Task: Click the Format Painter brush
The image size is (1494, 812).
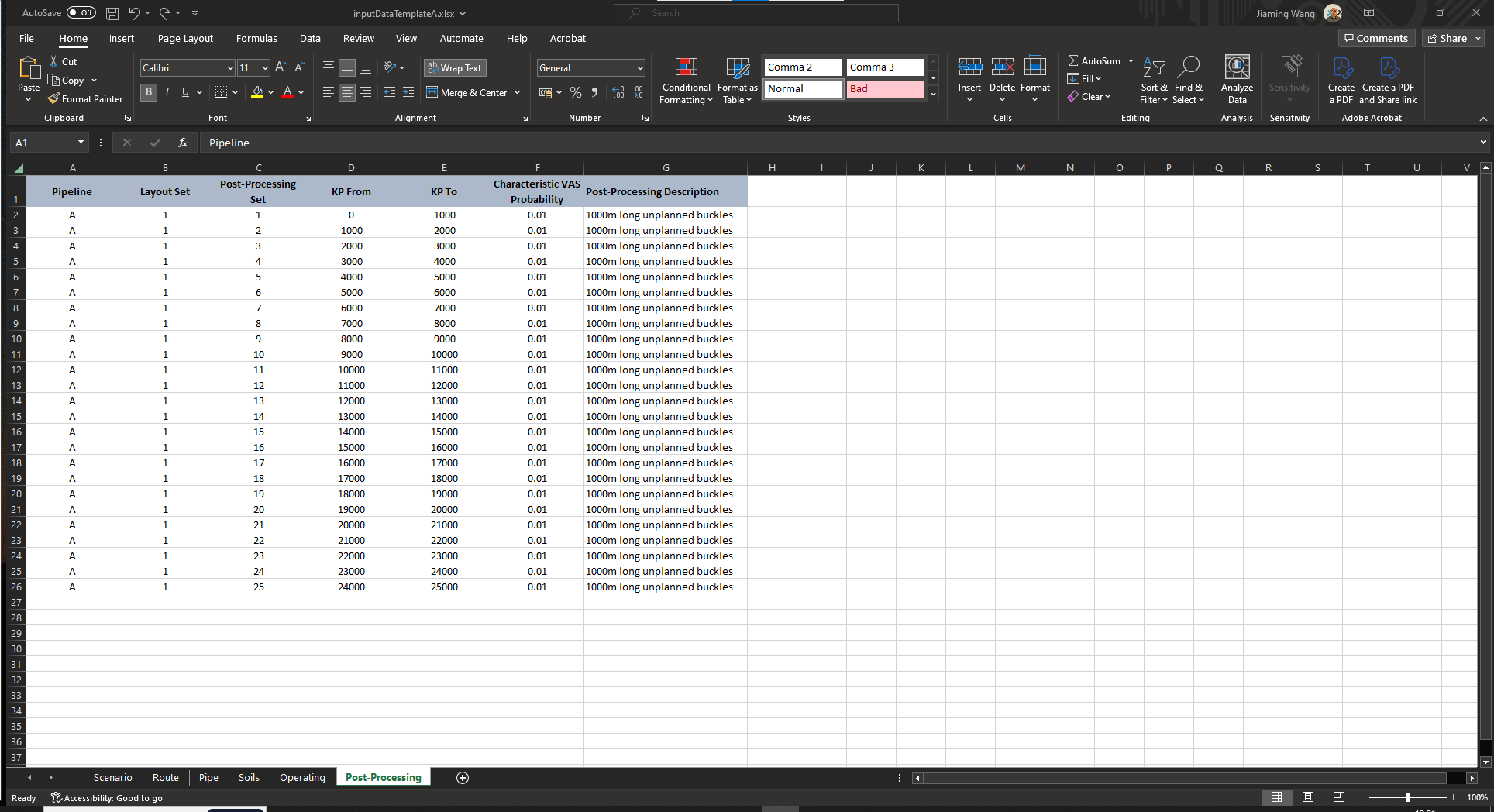Action: pyautogui.click(x=53, y=99)
